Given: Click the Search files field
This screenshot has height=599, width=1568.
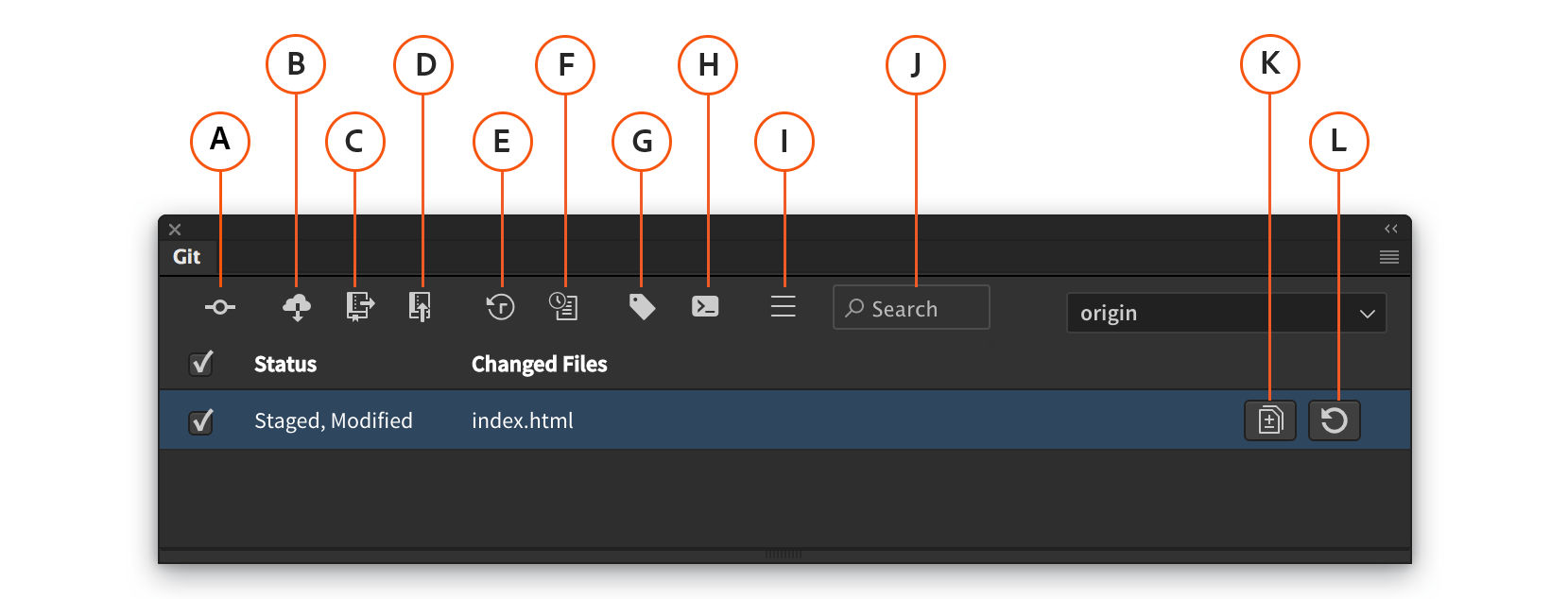Looking at the screenshot, I should pos(910,307).
